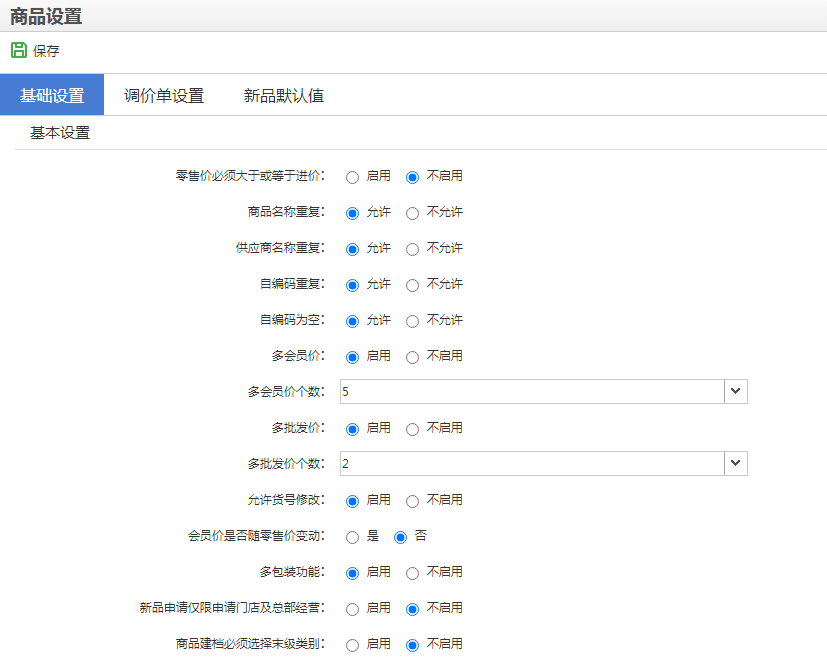The image size is (827, 667).
Task: Enable 零售价必须大于或等于进价 option
Action: pyautogui.click(x=352, y=177)
